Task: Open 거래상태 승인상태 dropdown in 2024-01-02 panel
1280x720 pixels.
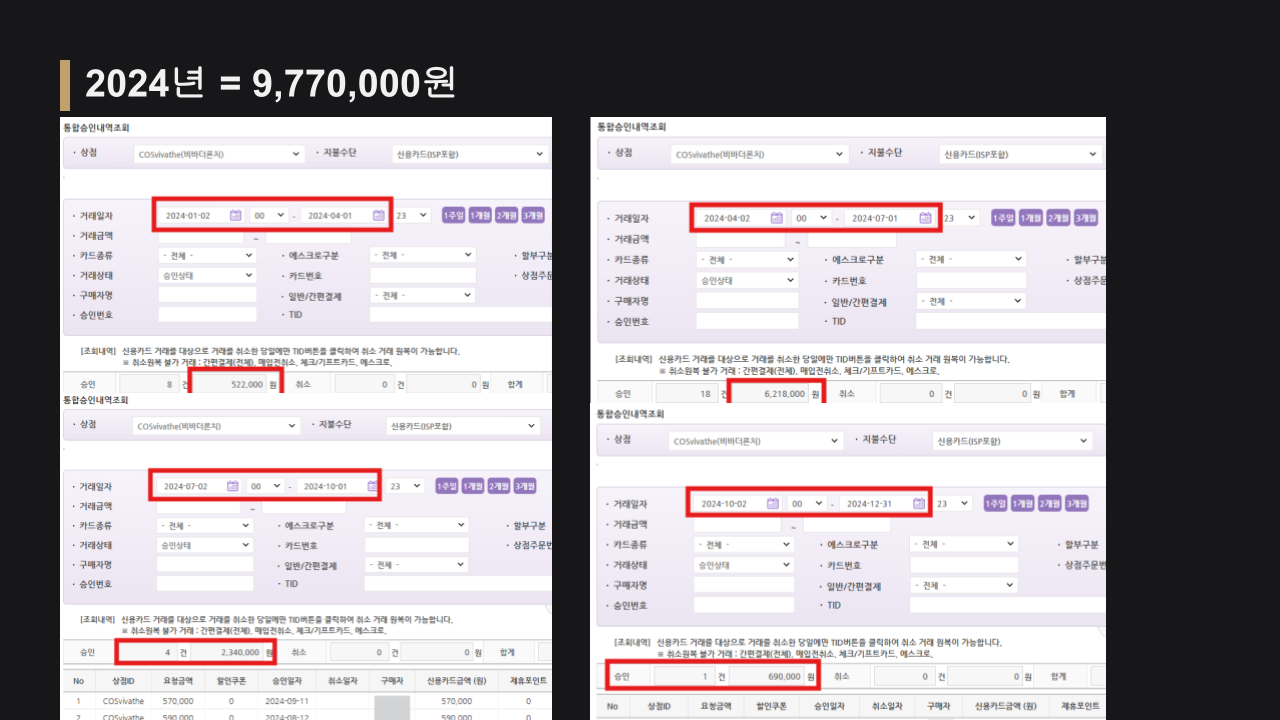Action: pos(207,275)
